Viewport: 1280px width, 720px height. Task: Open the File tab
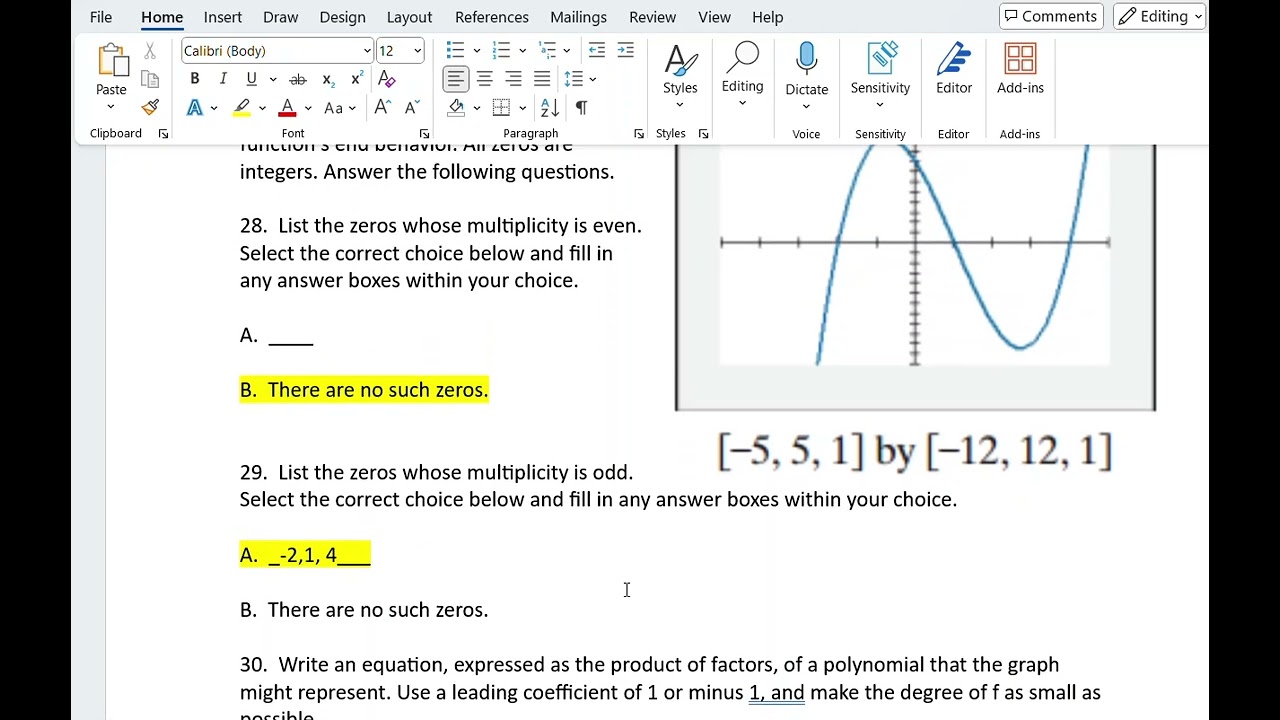coord(101,17)
